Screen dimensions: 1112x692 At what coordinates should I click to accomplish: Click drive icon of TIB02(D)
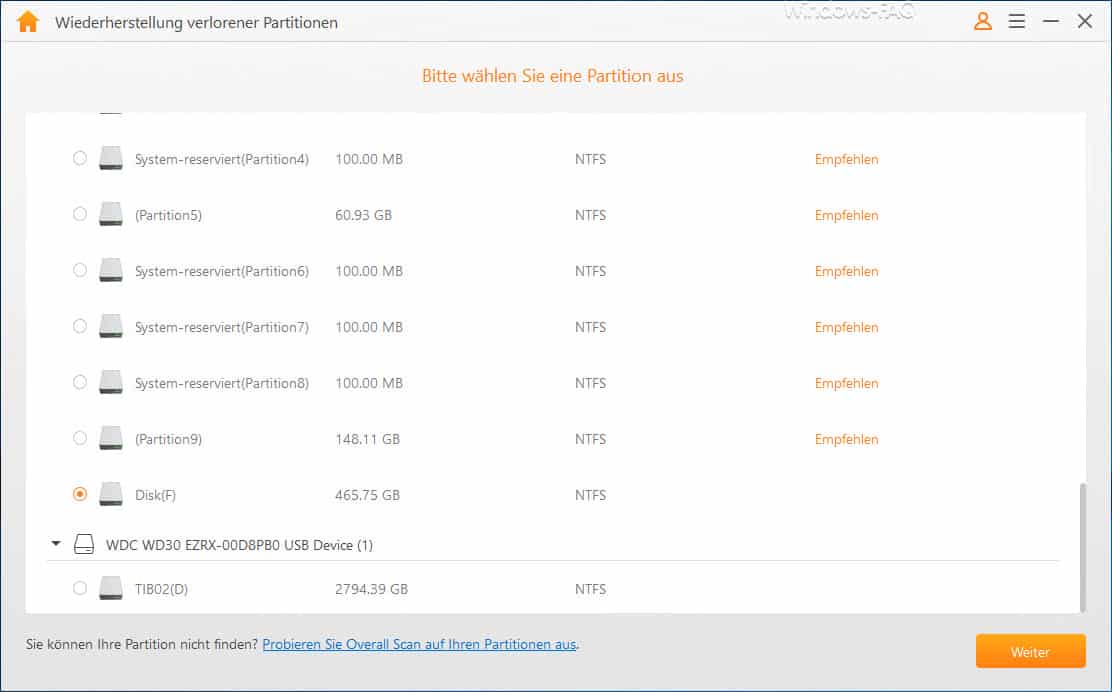pyautogui.click(x=111, y=588)
